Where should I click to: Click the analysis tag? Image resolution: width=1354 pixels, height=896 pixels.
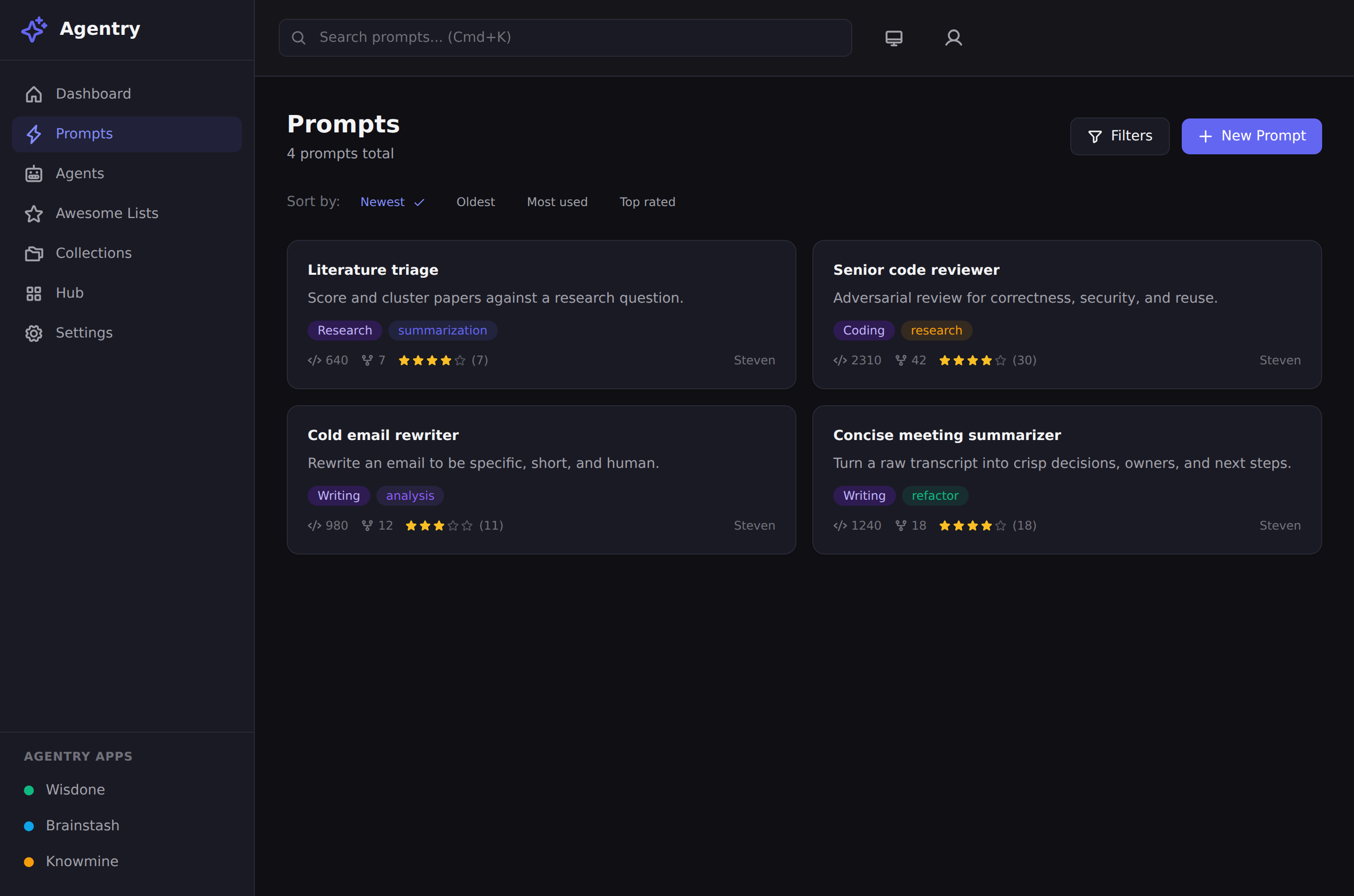410,495
